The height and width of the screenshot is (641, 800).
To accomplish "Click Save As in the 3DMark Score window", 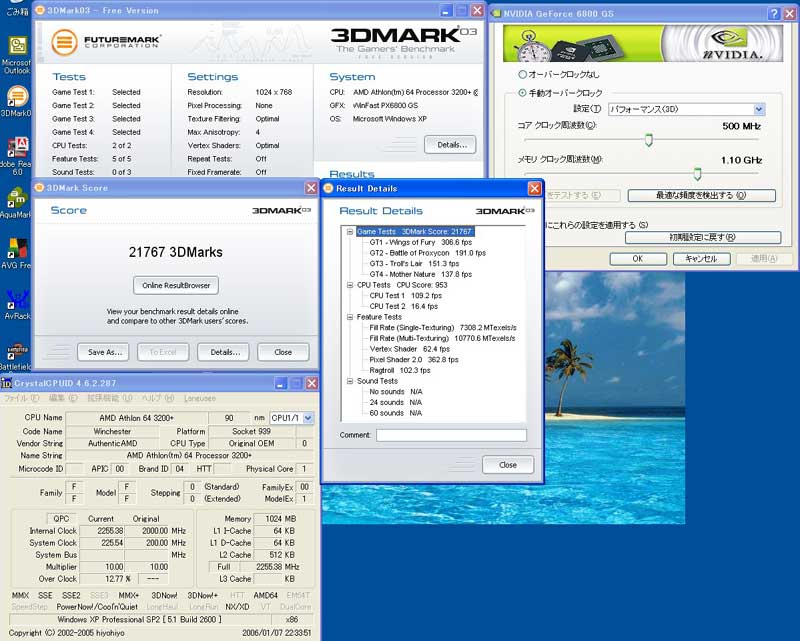I will point(104,352).
